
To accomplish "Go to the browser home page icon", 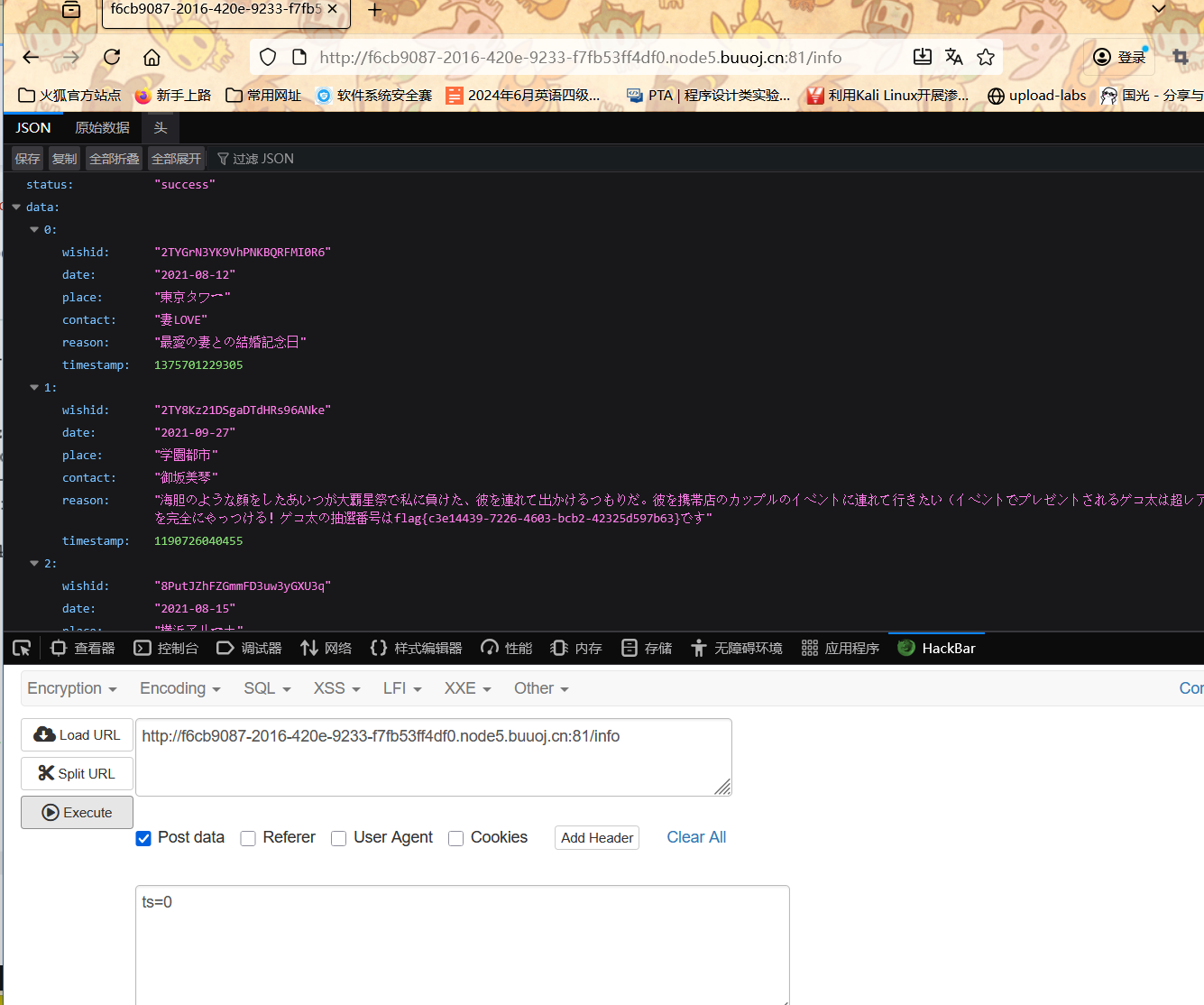I will 152,58.
